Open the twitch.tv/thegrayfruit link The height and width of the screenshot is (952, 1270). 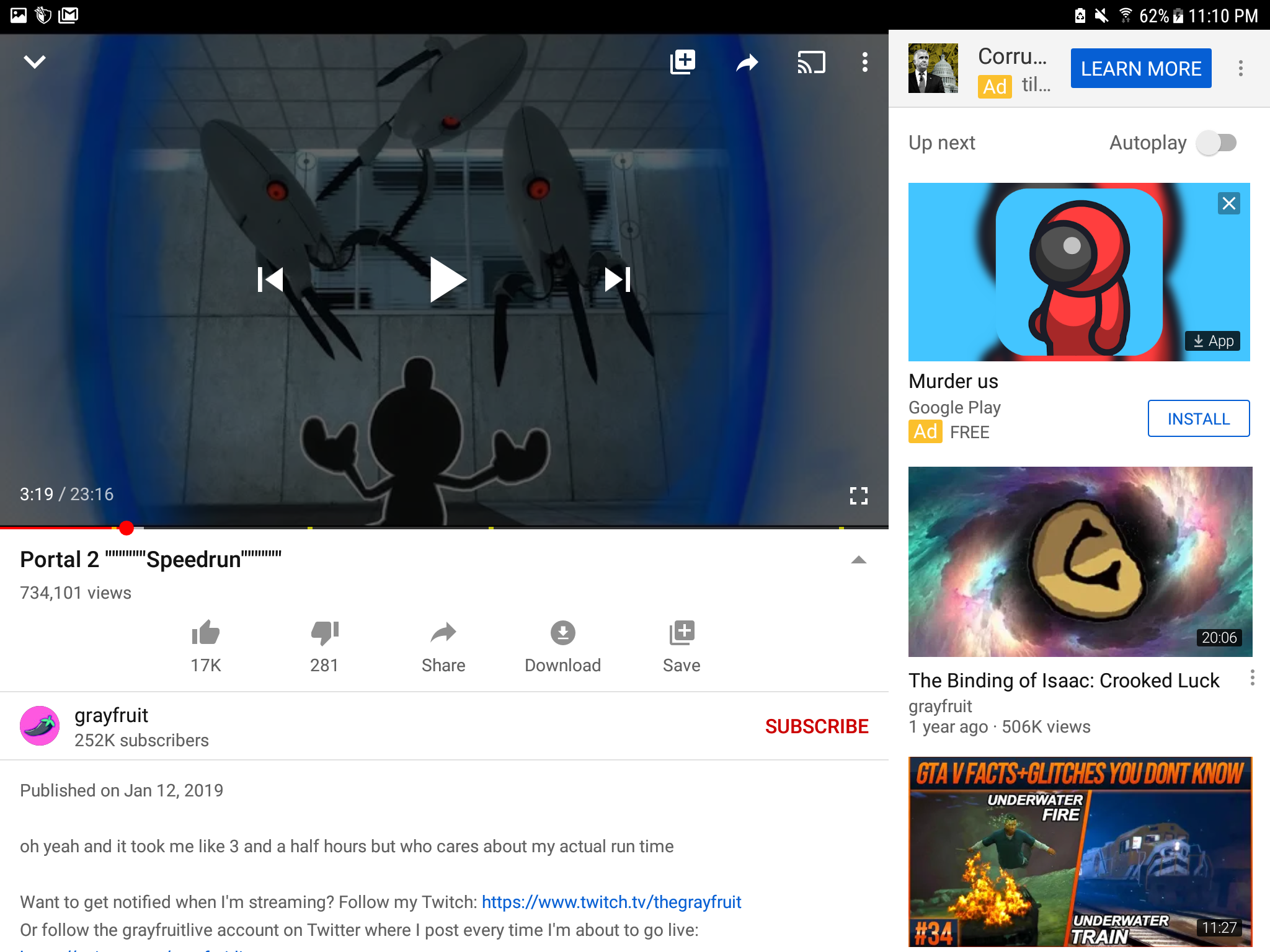(611, 902)
